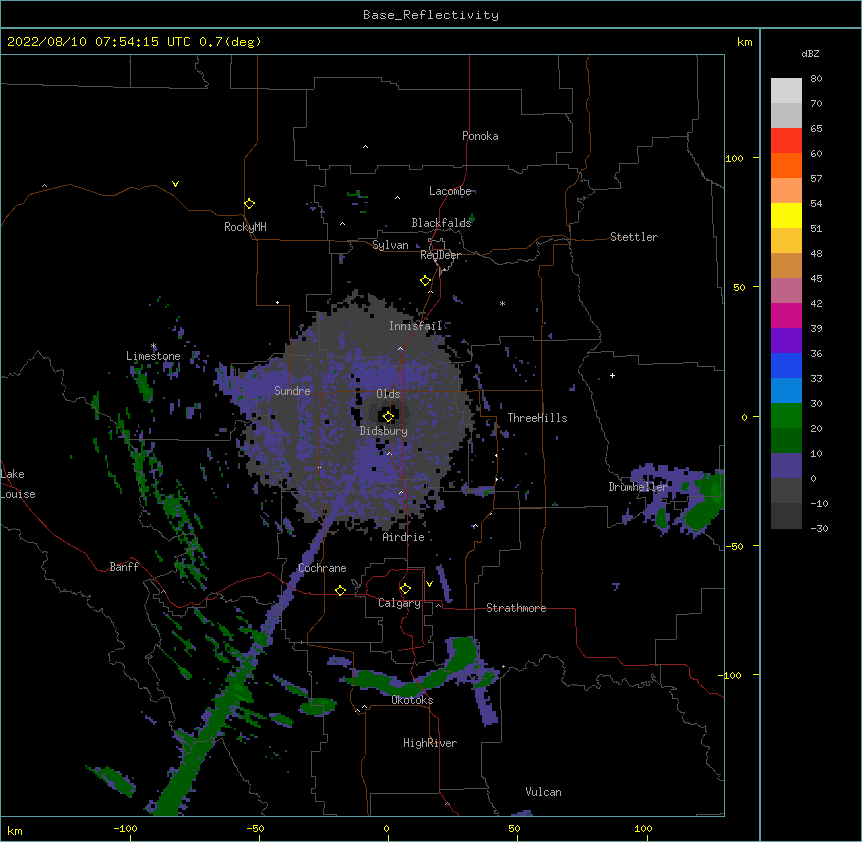Select the Lake Louise label
This screenshot has height=842, width=862.
[18, 484]
